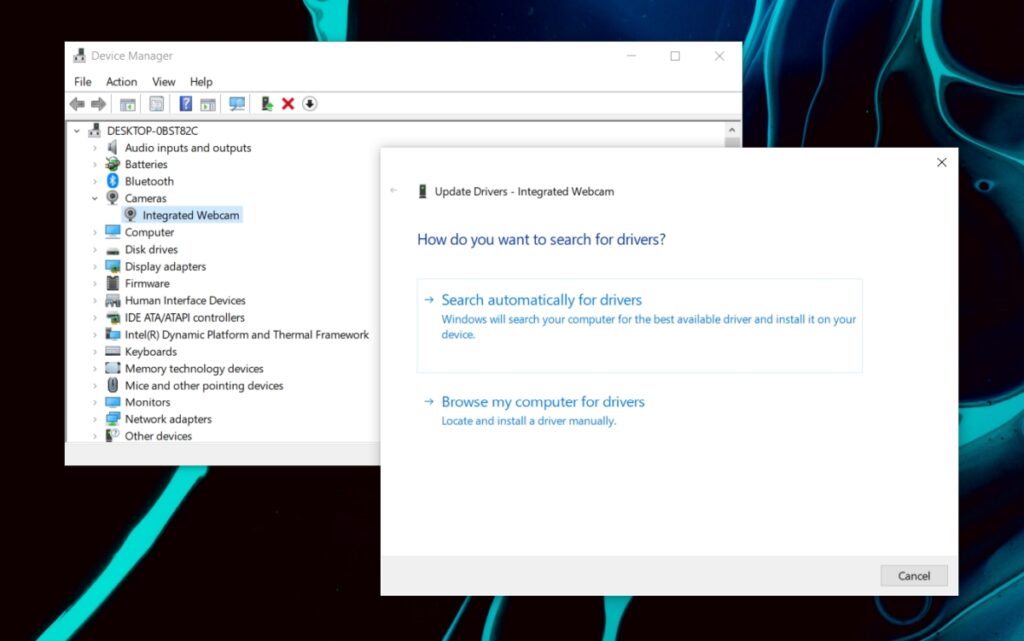Choose Search automatically for drivers

541,299
